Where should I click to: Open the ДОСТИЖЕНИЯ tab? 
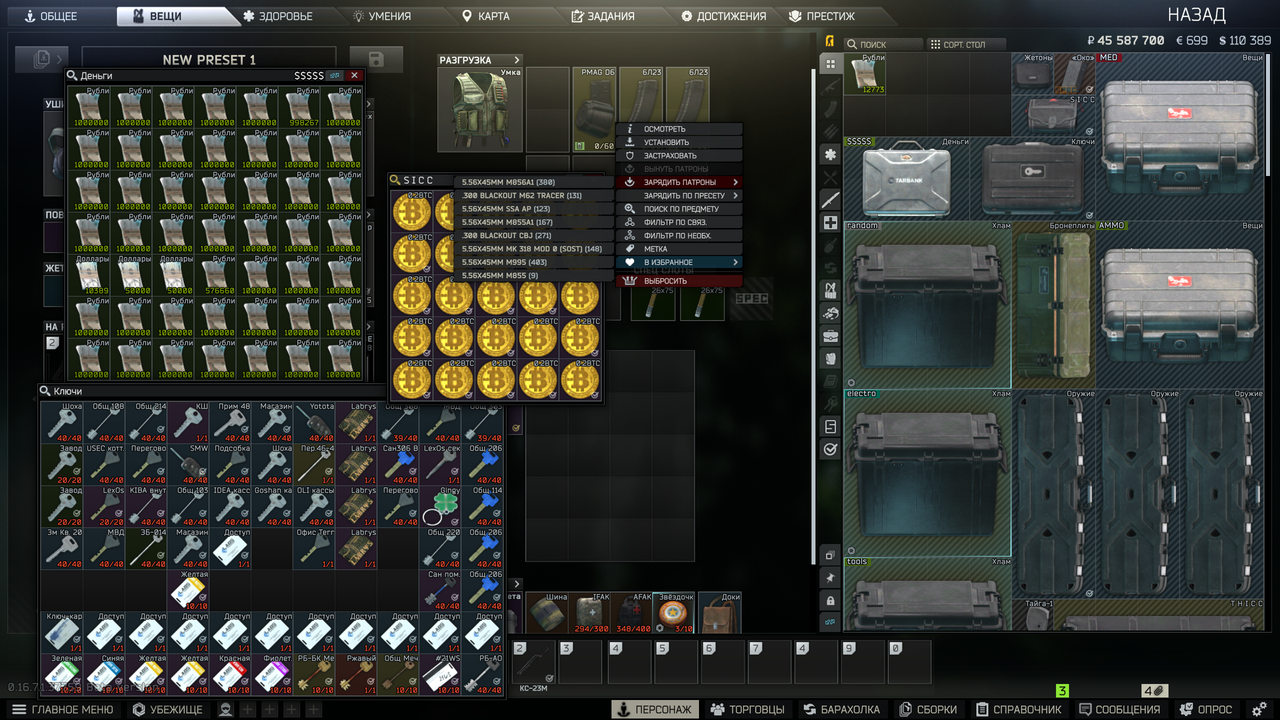click(723, 16)
